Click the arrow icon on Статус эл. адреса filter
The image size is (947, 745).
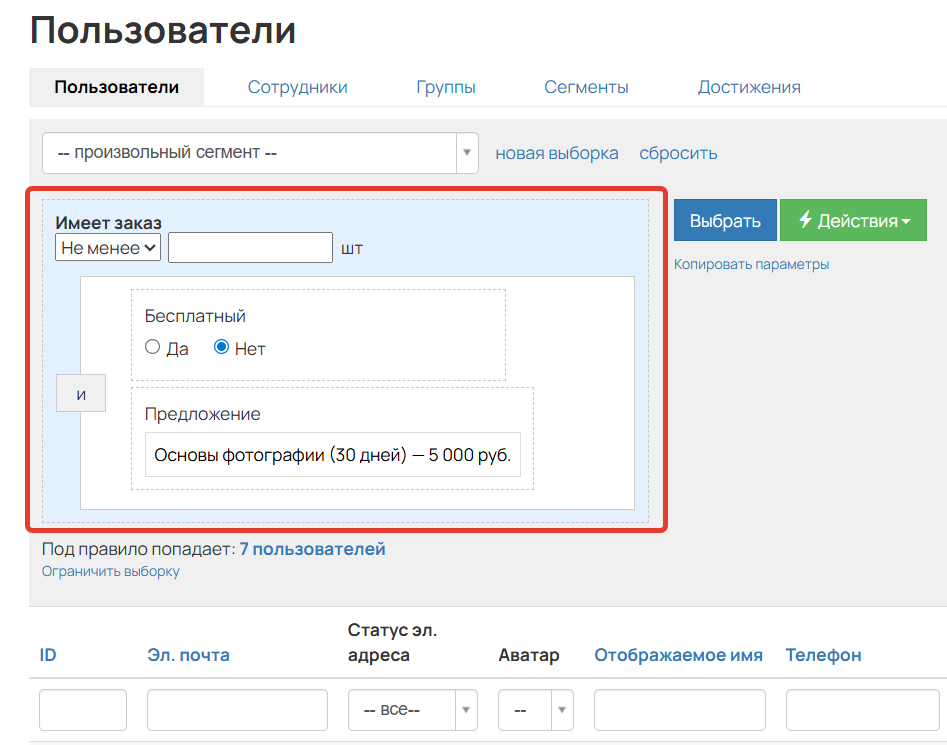(465, 710)
